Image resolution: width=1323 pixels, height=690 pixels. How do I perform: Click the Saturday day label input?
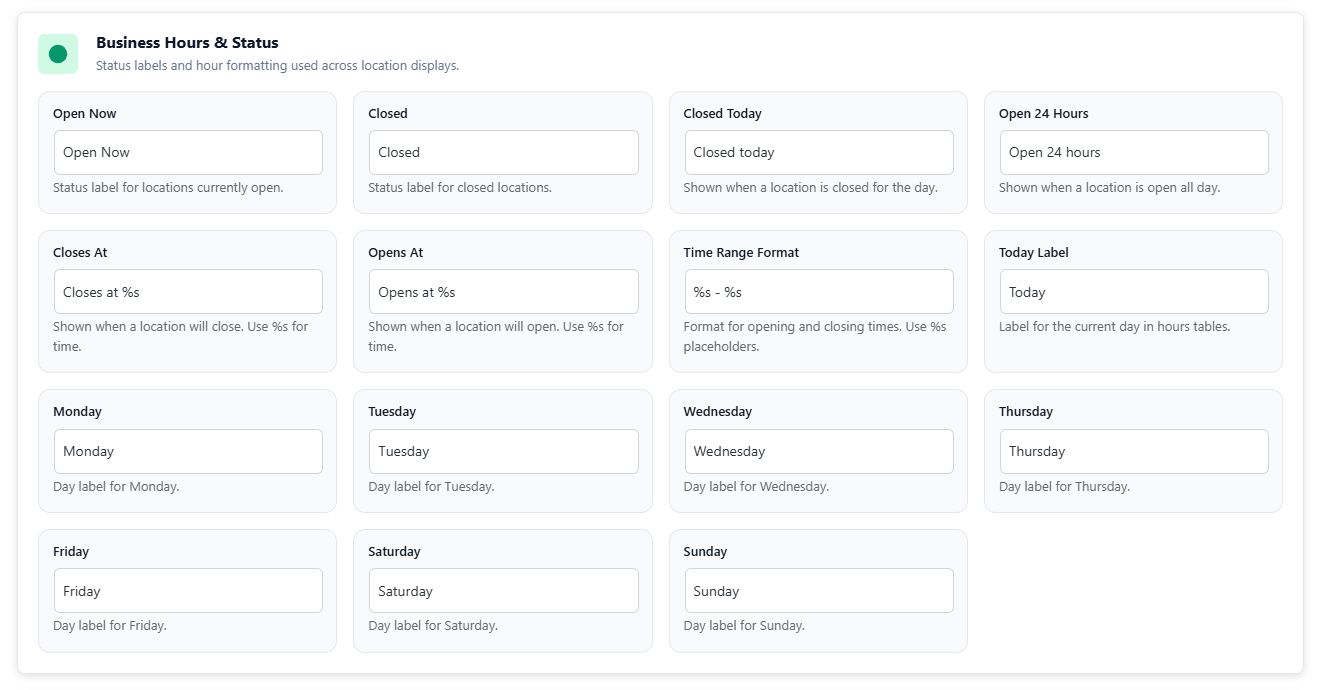[503, 591]
